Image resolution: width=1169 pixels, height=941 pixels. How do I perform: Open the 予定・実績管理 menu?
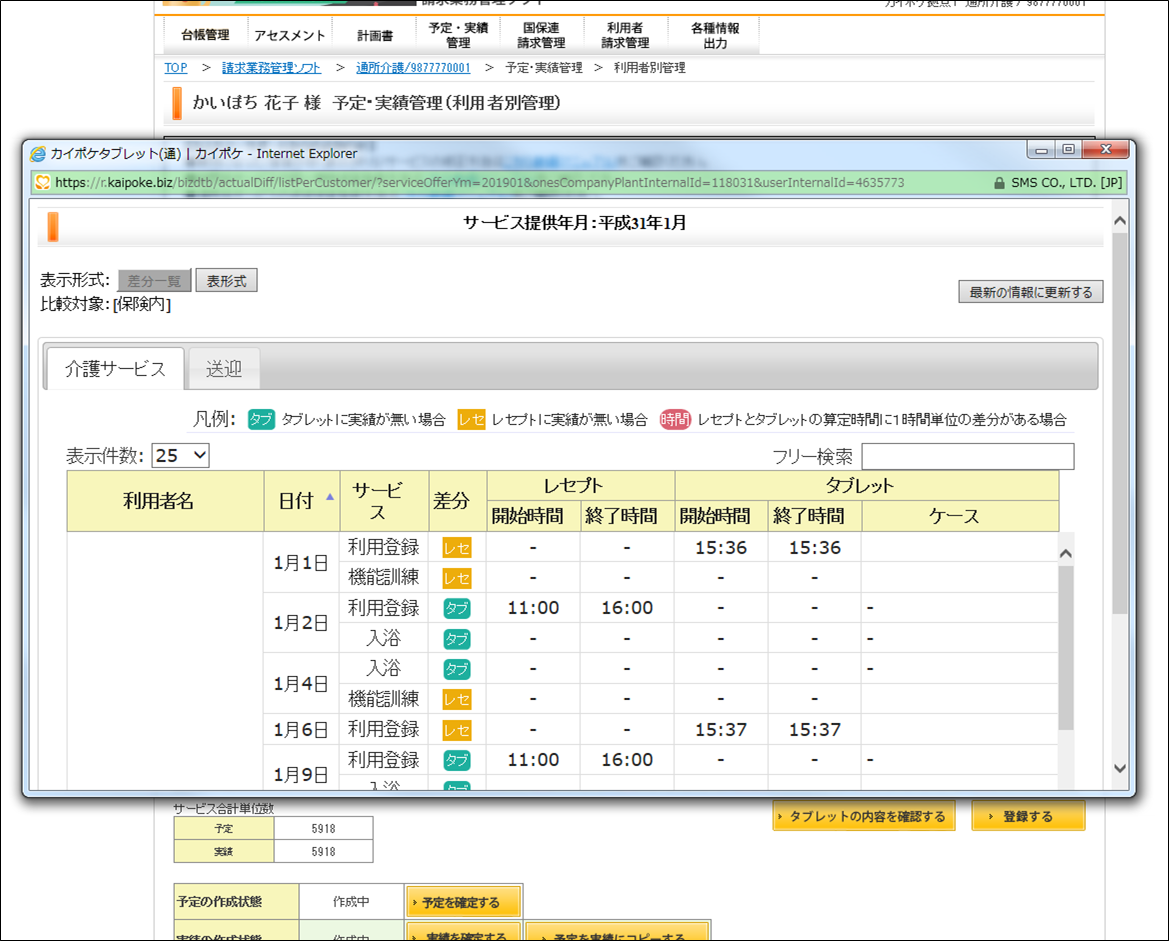(458, 35)
